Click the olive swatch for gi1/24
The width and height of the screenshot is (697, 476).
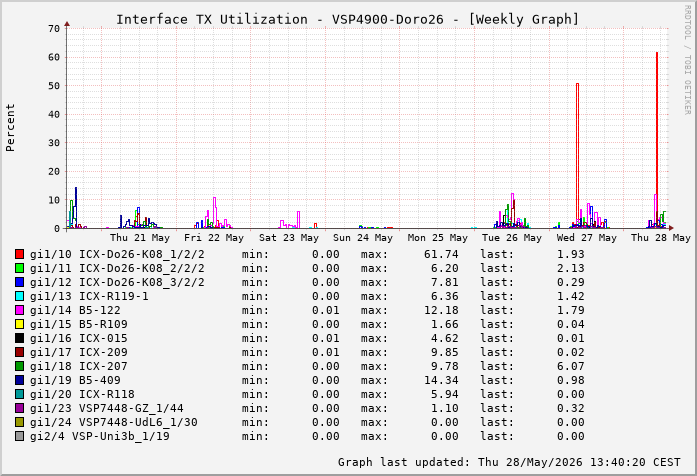coord(19,422)
